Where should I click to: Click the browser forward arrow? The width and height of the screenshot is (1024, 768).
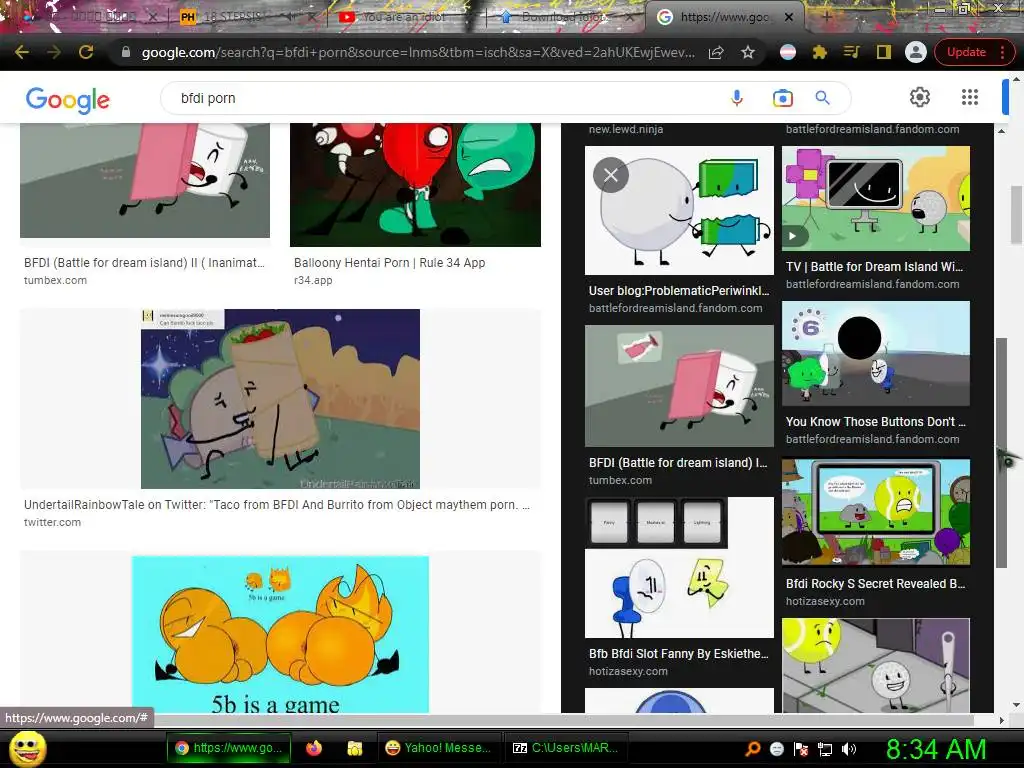coord(54,52)
